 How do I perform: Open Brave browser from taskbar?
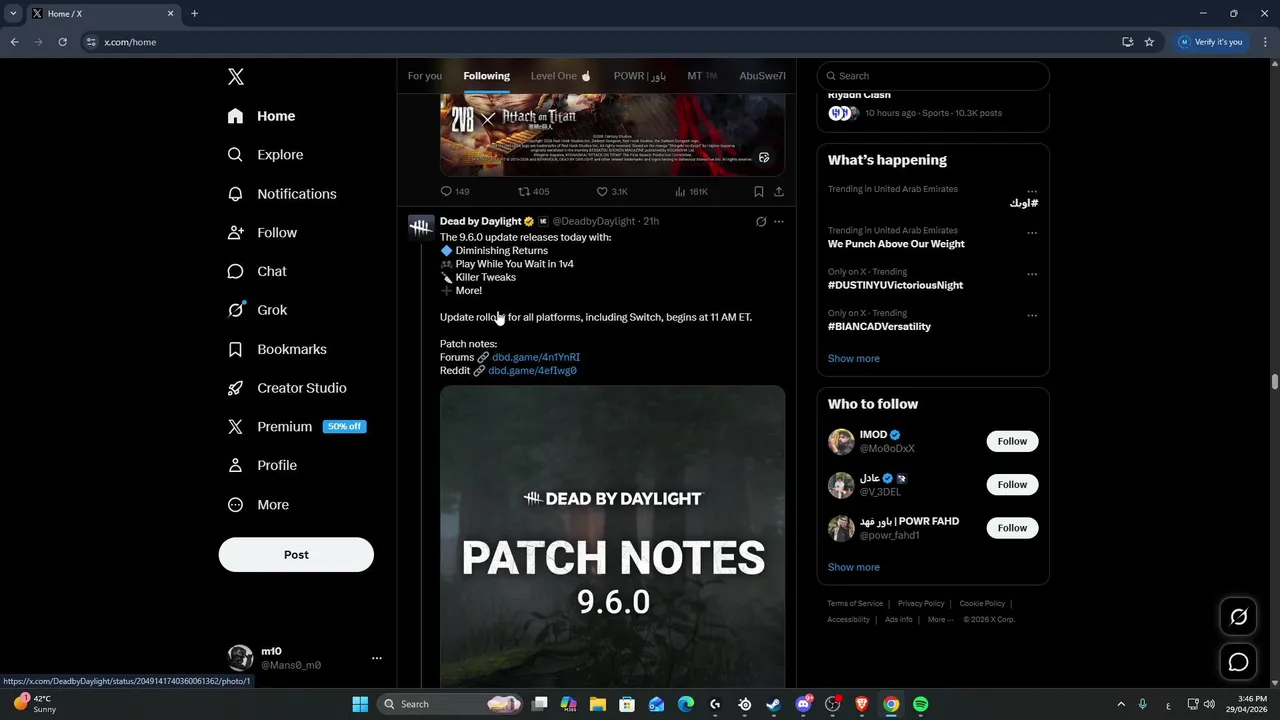[x=862, y=704]
